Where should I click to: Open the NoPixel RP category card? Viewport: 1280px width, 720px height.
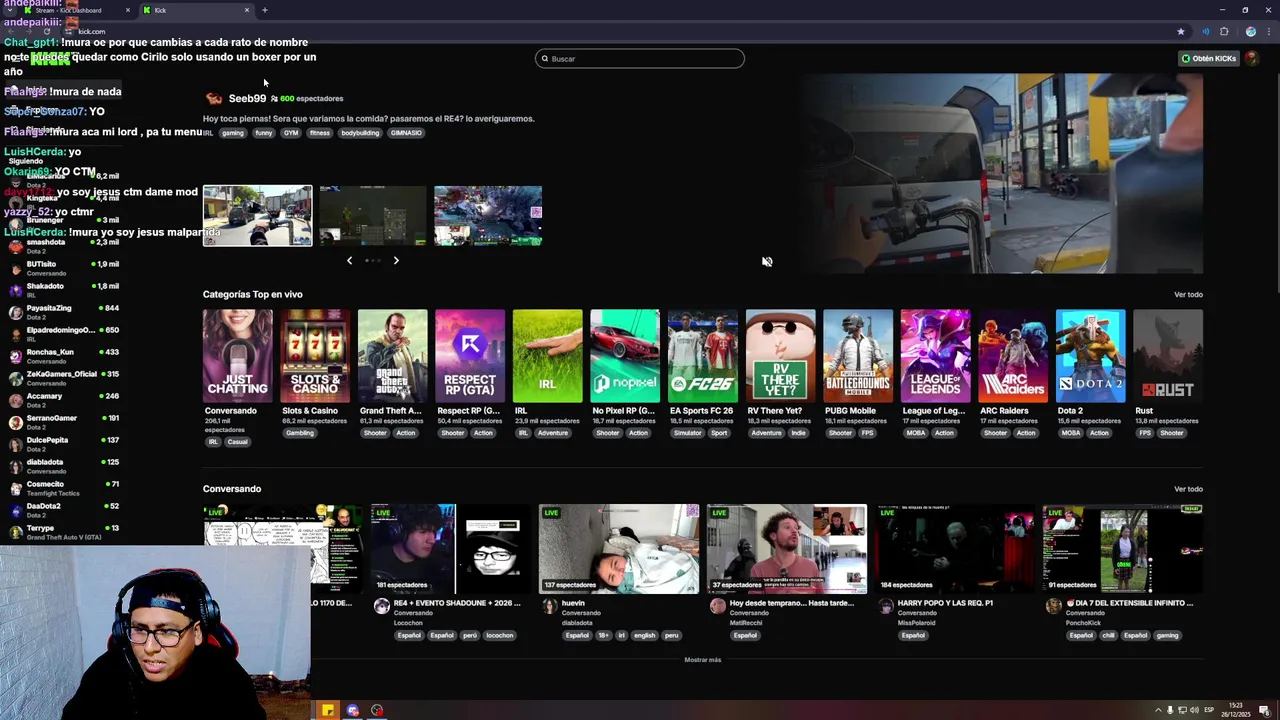coord(625,356)
